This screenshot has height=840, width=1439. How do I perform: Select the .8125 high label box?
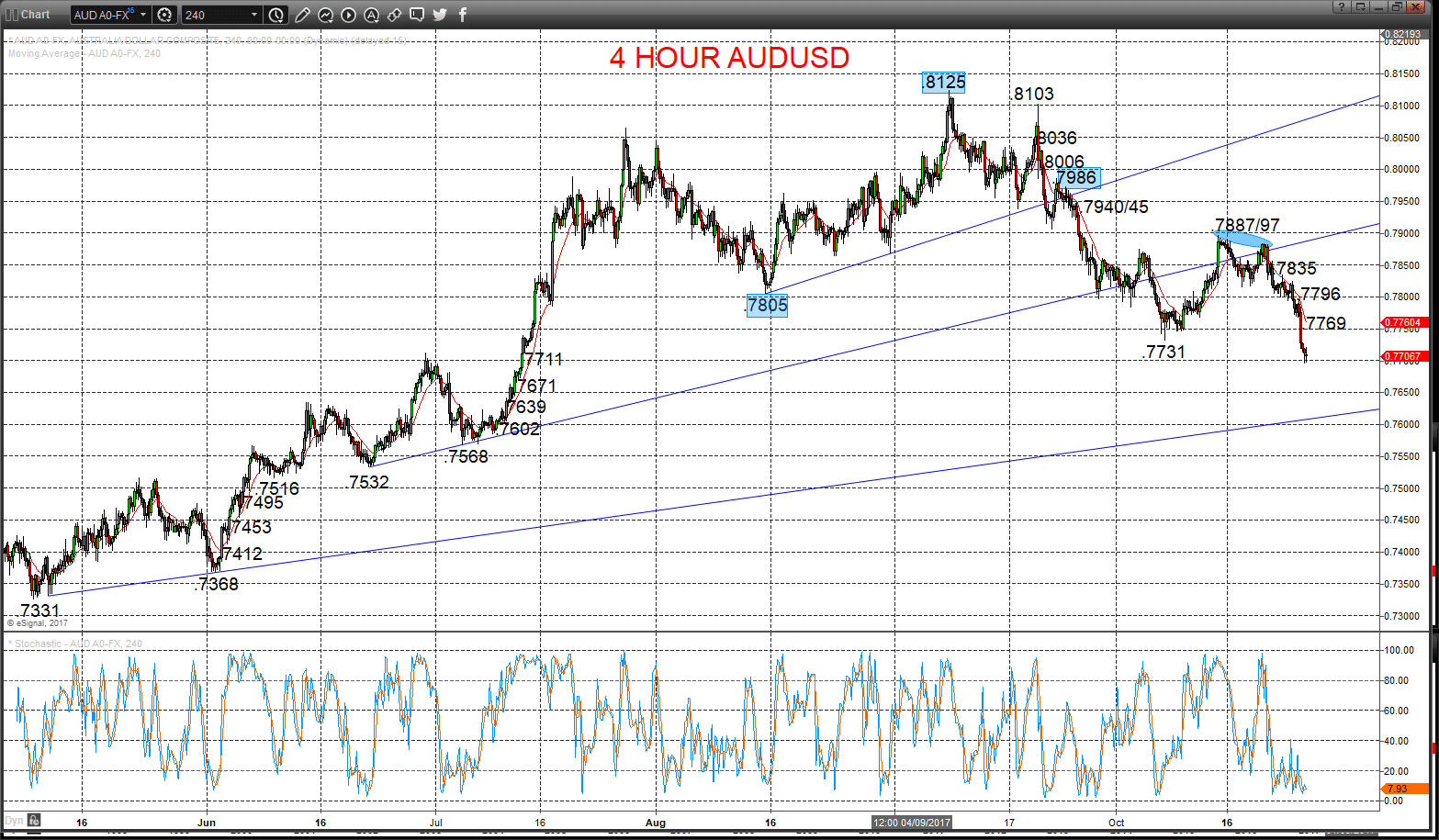(x=943, y=83)
